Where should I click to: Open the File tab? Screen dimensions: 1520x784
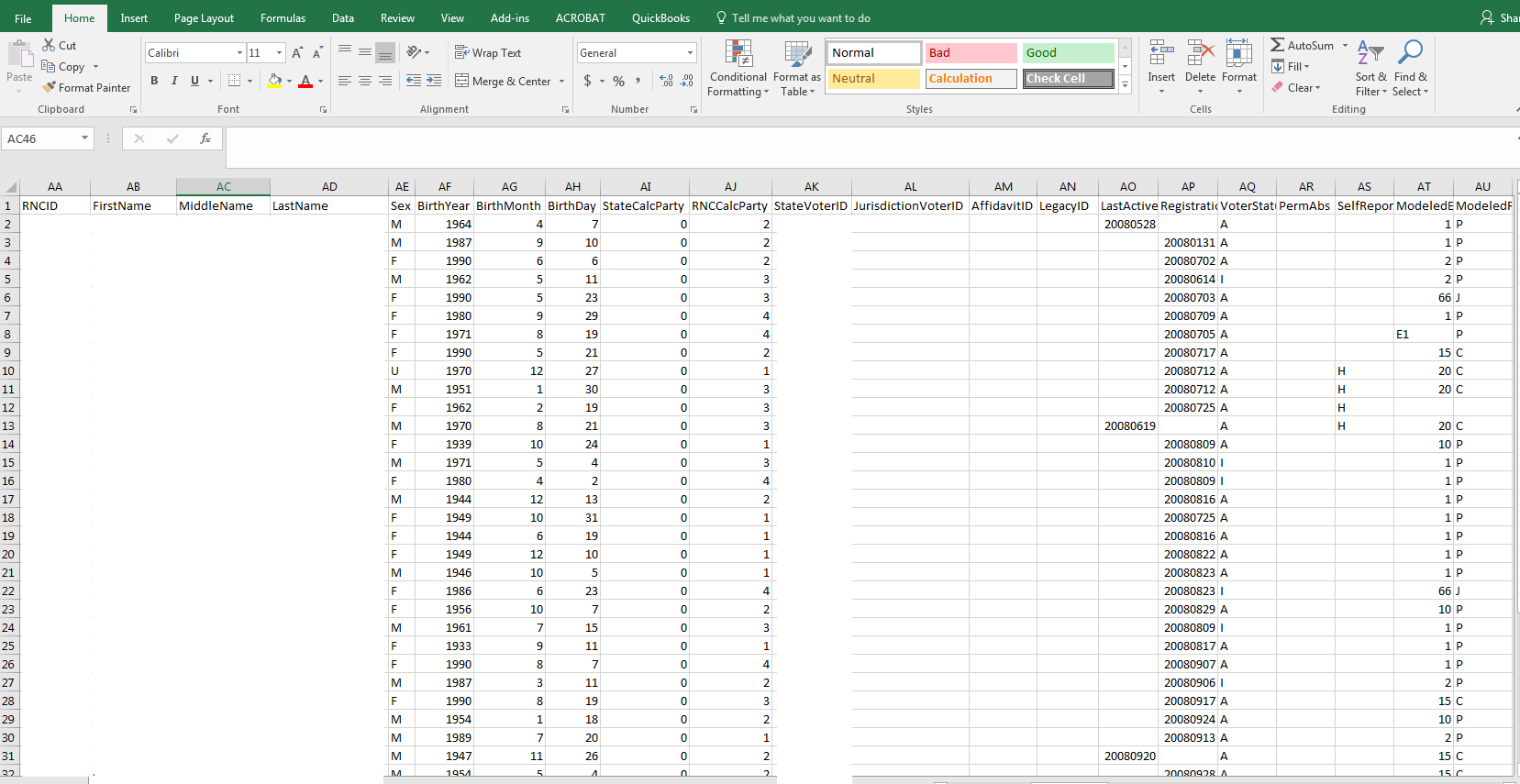pos(23,18)
